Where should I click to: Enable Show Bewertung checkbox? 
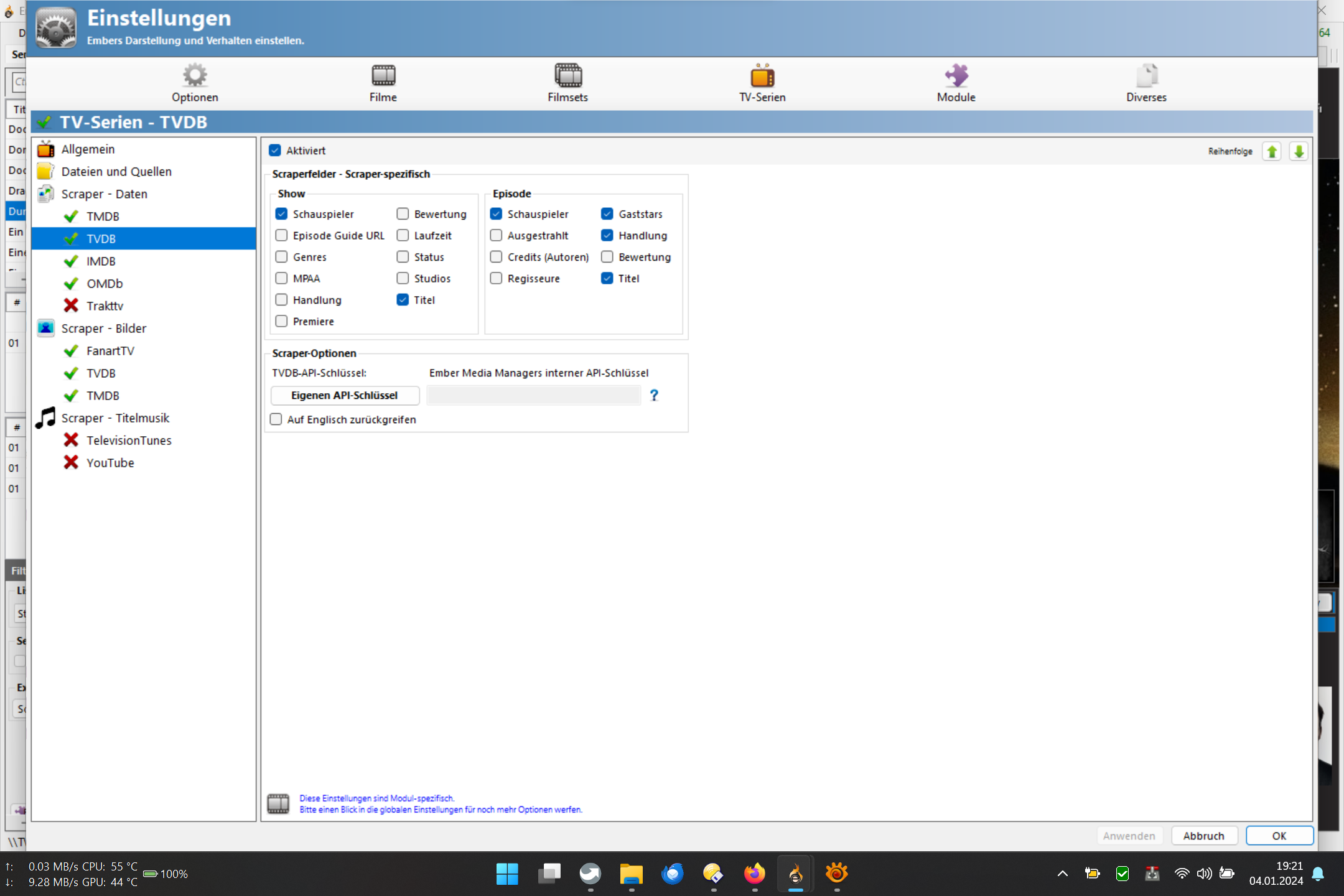(x=403, y=214)
